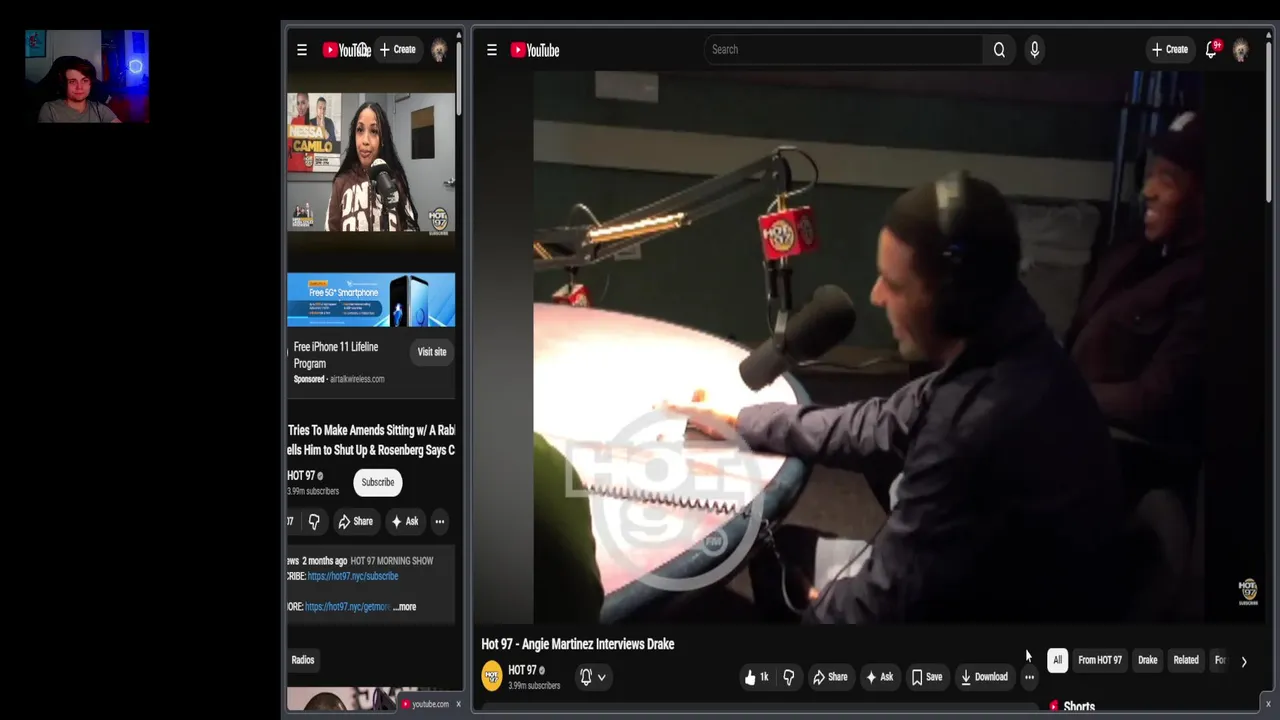Close the youtube.com tab label
1280x720 pixels.
(x=459, y=704)
